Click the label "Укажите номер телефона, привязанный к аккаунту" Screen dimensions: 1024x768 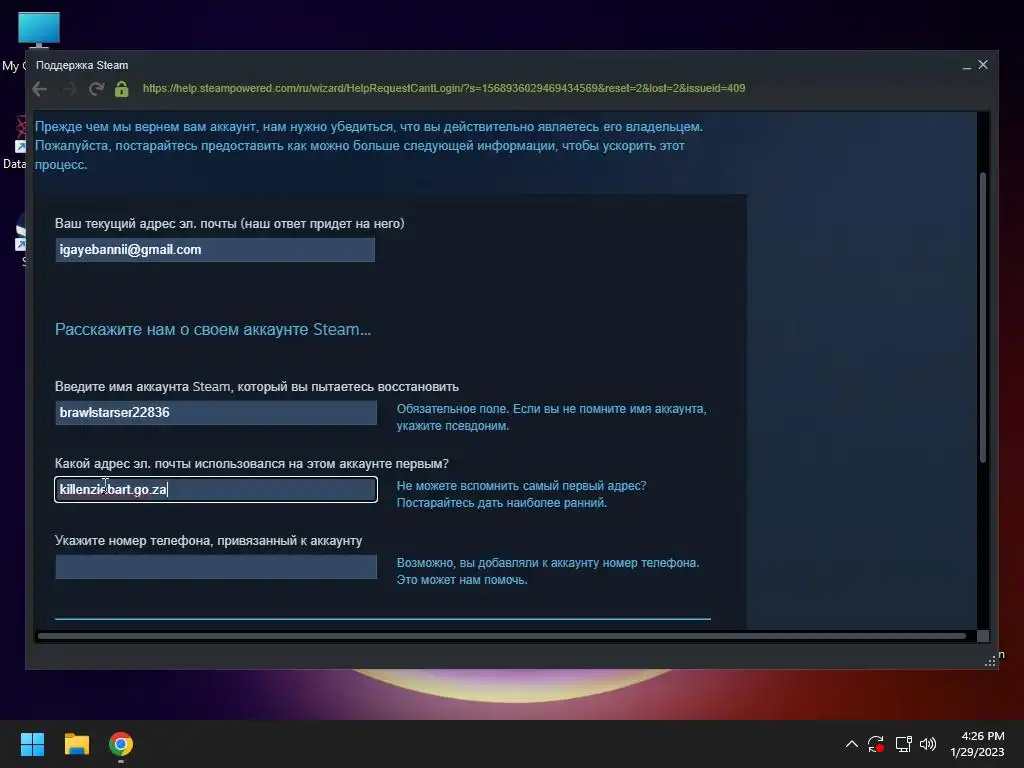coord(208,541)
